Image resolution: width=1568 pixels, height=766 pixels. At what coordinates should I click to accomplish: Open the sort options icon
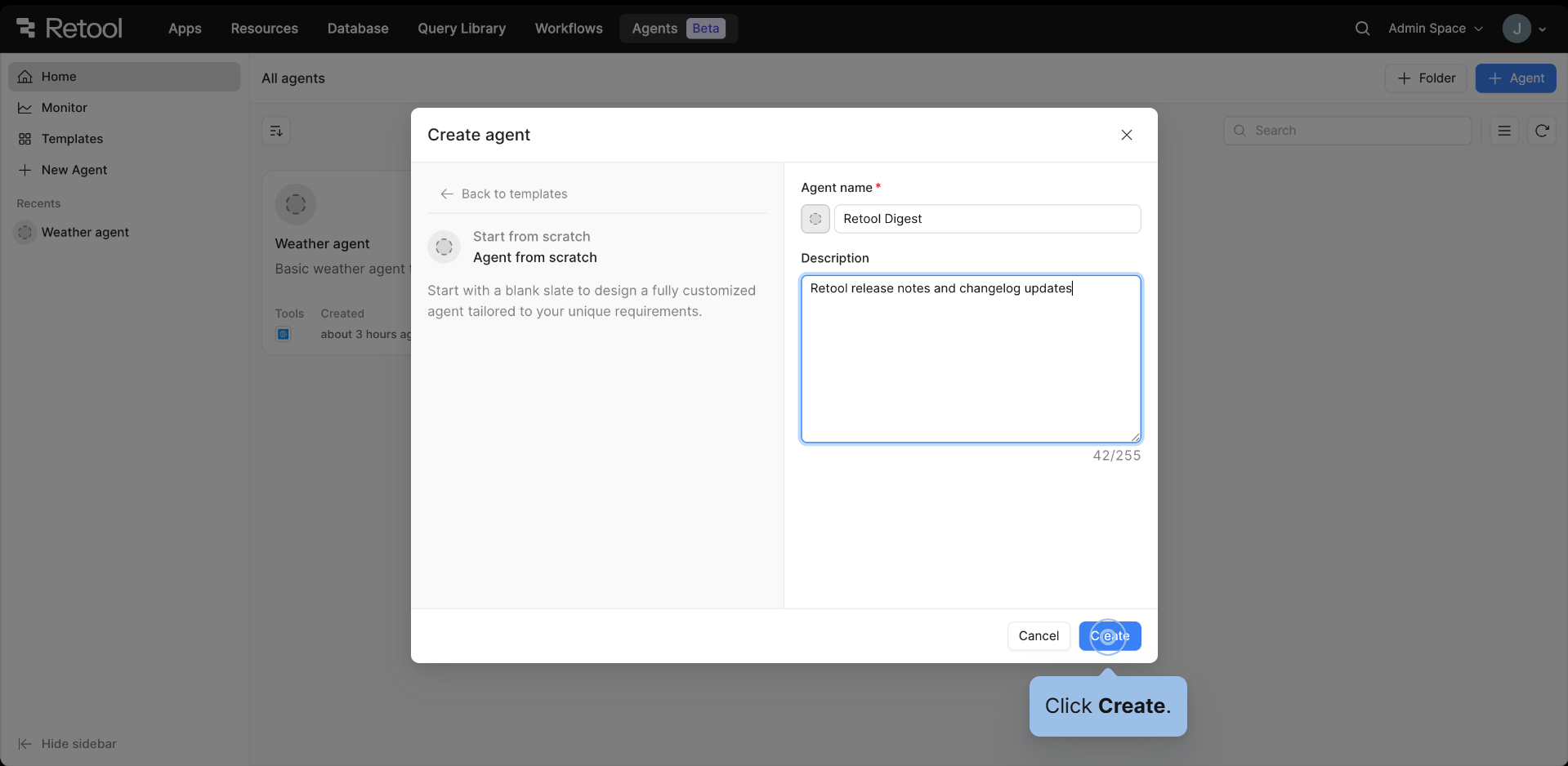[276, 131]
